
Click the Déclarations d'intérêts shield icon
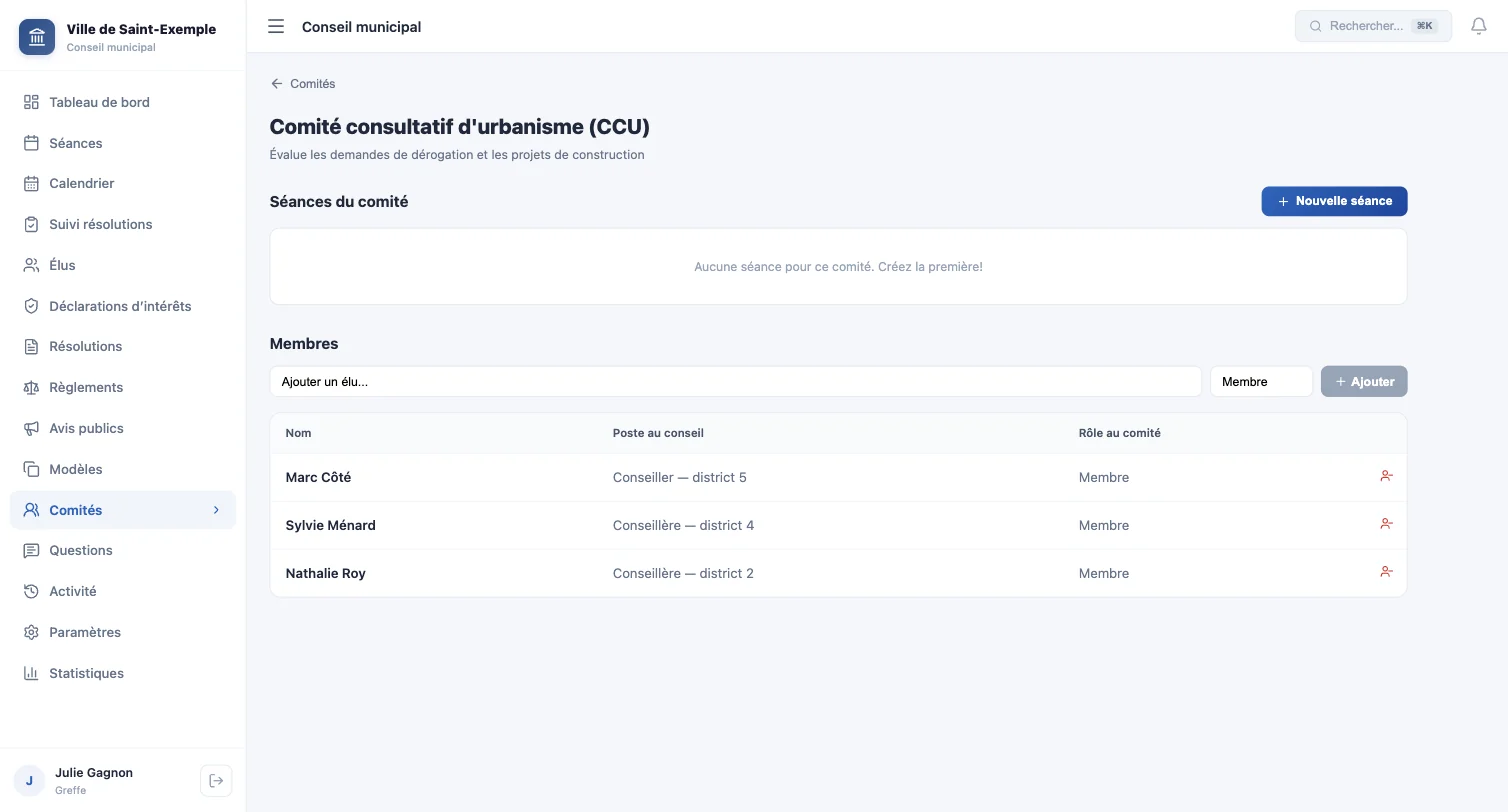click(x=31, y=306)
